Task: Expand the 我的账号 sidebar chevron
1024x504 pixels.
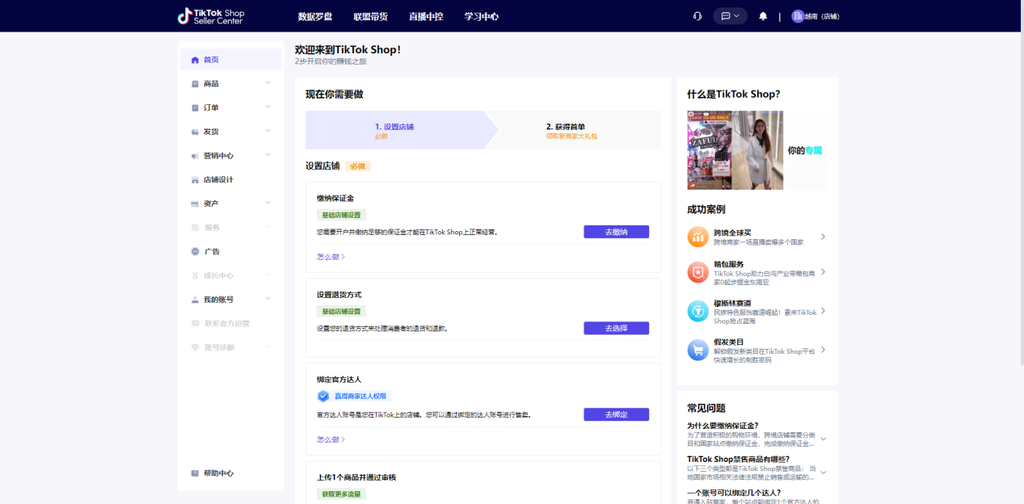Action: 268,299
